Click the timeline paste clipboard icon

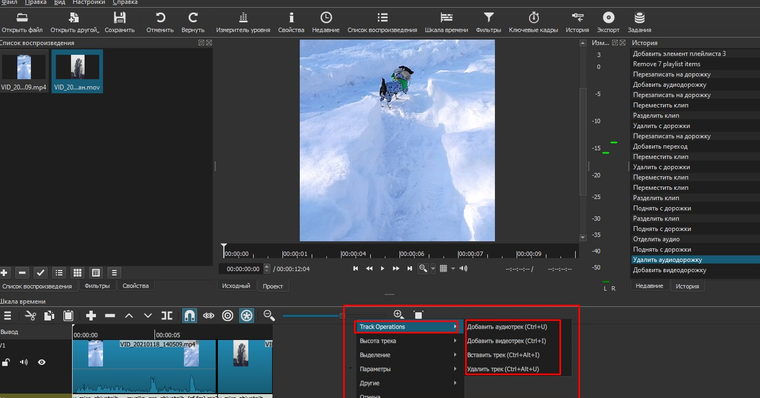[x=68, y=316]
